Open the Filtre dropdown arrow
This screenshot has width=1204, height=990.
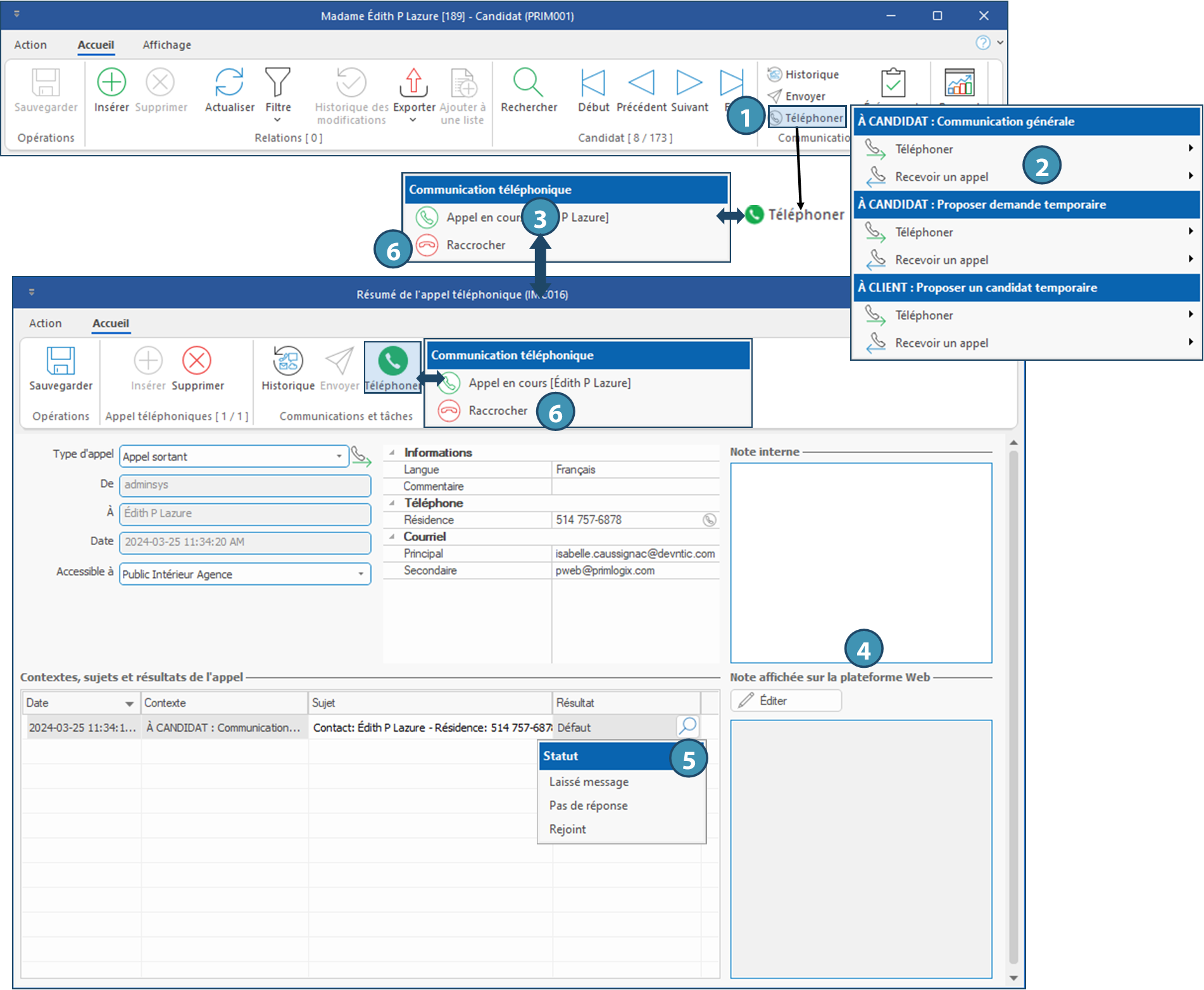(277, 120)
